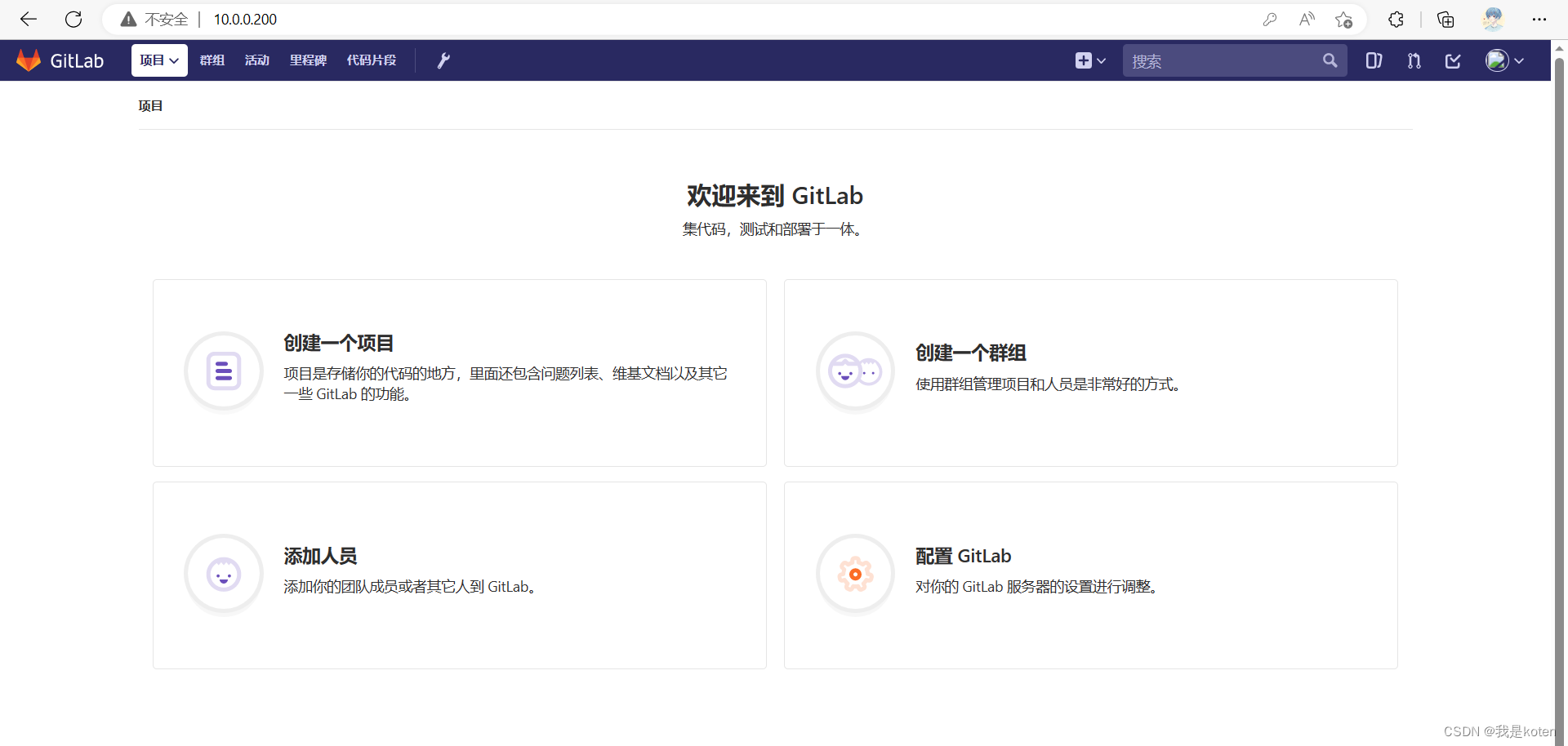Open the 配置 GitLab card
This screenshot has height=746, width=1568.
1091,575
